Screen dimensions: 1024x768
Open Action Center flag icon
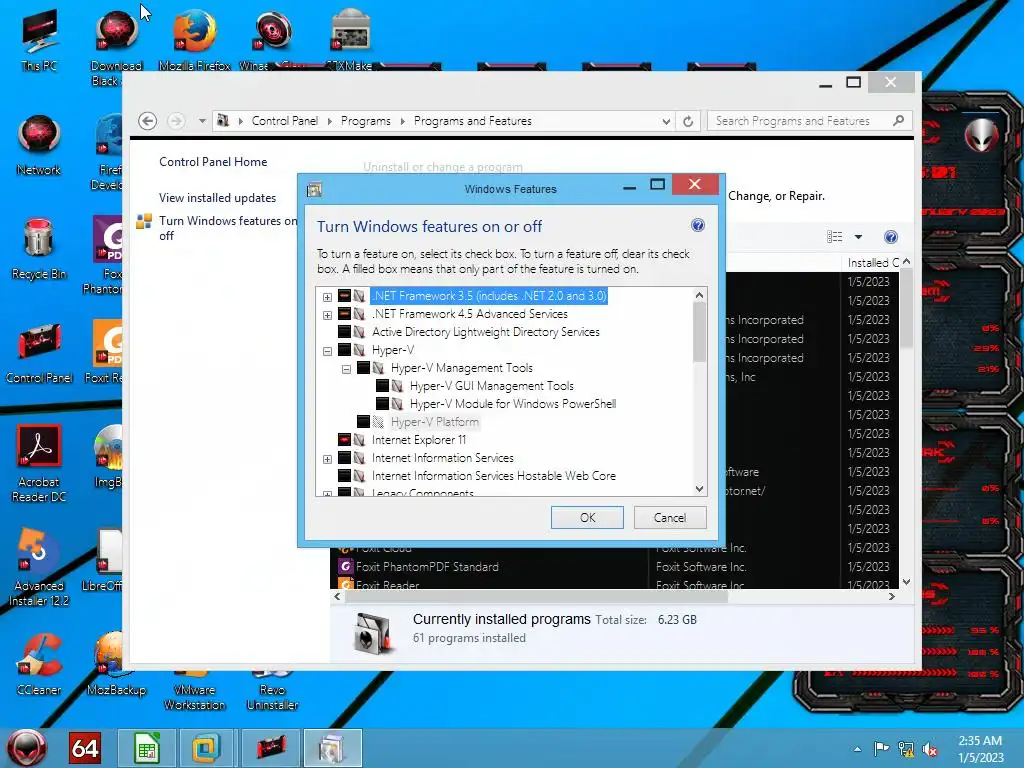(881, 748)
